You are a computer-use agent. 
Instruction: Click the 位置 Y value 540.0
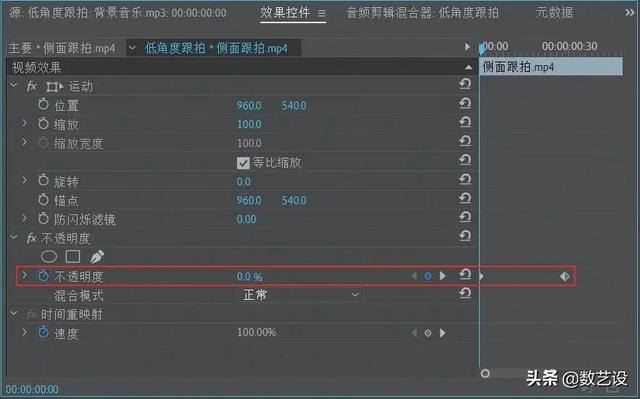click(294, 106)
